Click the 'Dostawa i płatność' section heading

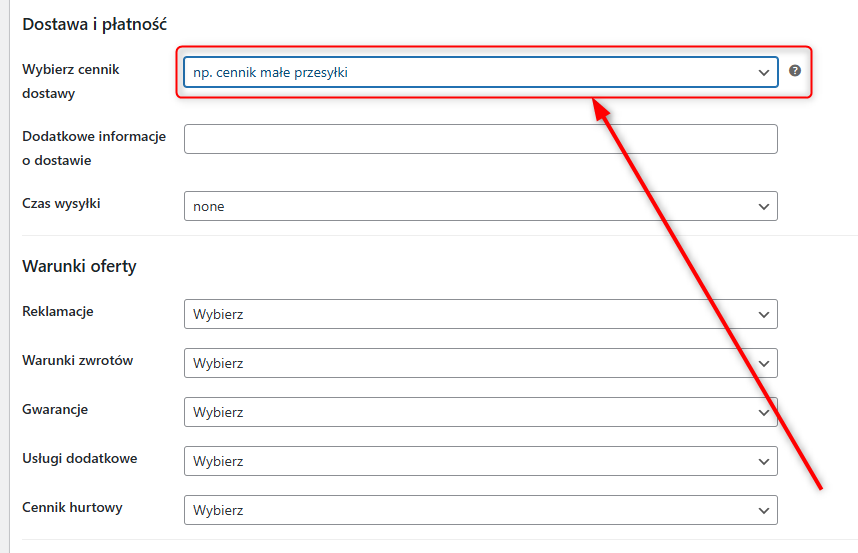point(93,22)
